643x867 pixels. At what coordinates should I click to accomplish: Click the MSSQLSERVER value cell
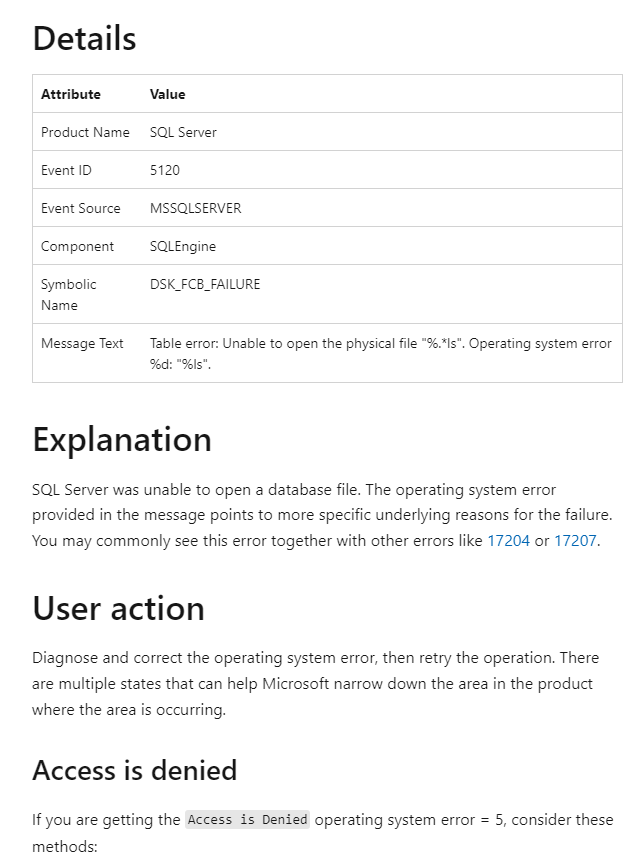(195, 208)
